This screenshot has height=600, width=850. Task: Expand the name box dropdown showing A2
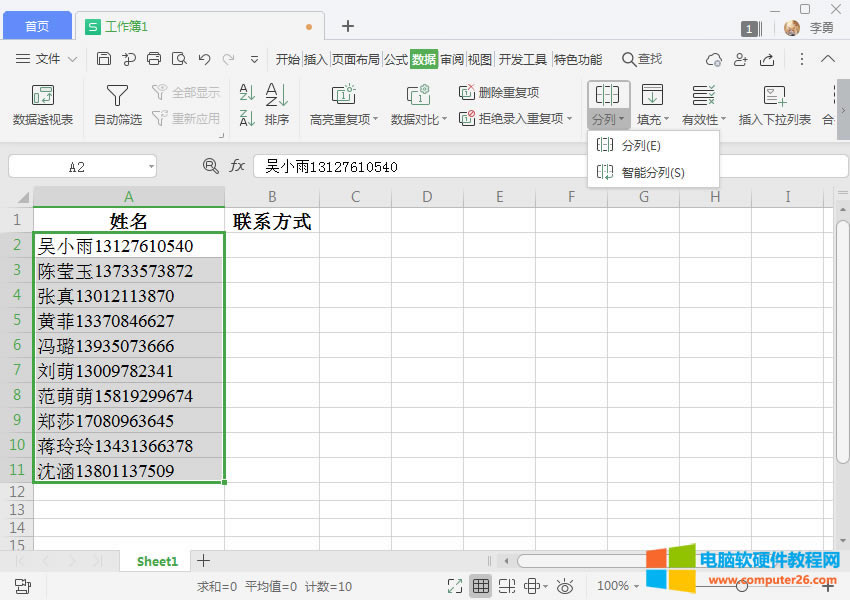pyautogui.click(x=151, y=167)
